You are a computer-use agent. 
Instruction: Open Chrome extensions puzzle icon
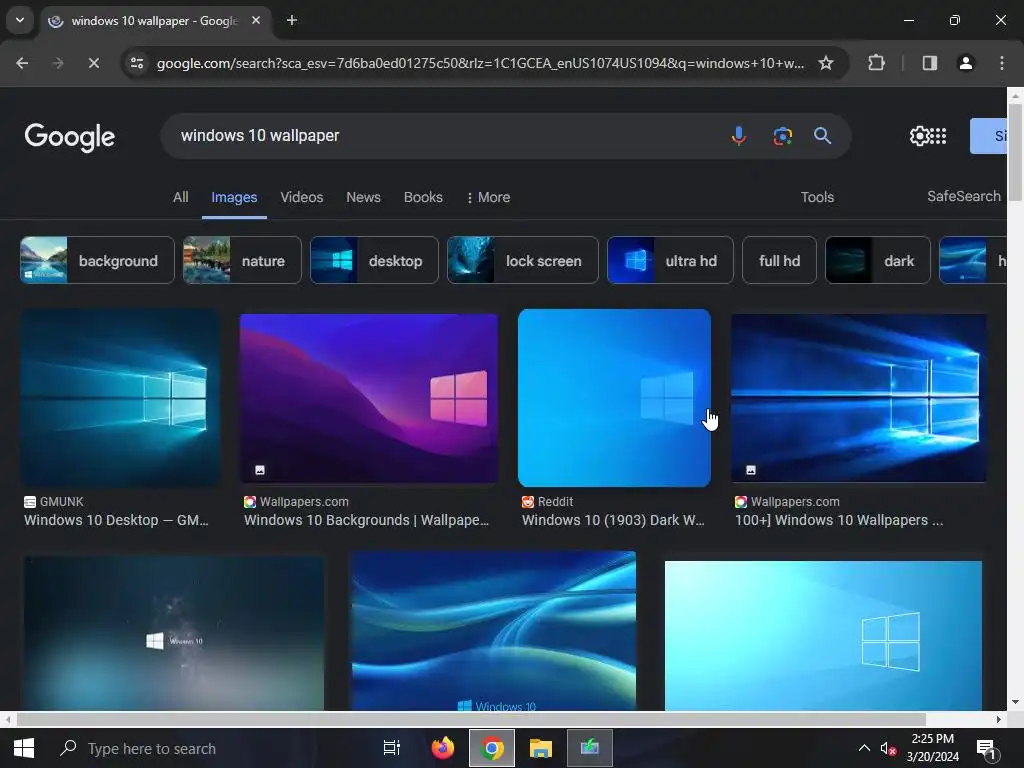876,63
